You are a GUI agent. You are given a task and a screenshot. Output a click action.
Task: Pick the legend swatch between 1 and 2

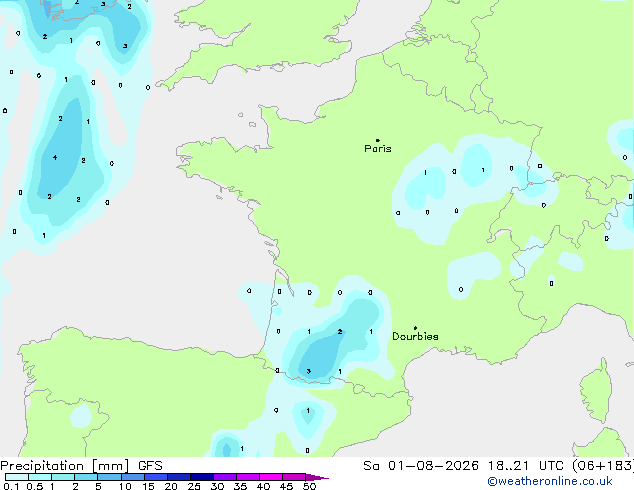63,477
